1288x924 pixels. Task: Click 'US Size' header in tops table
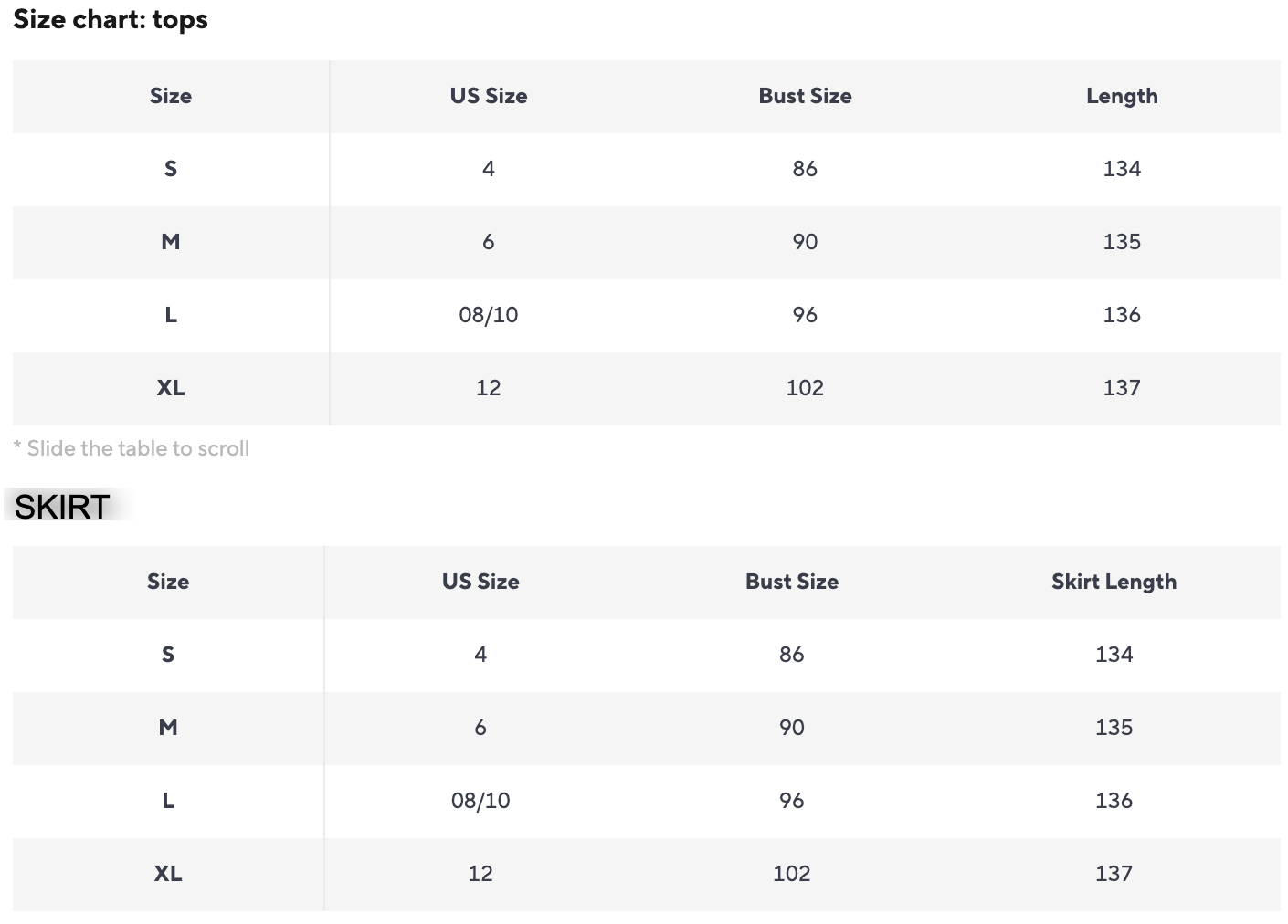[x=488, y=96]
